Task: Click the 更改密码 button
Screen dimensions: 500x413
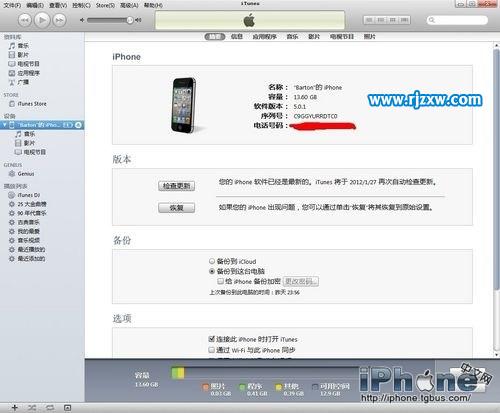Action: [301, 281]
